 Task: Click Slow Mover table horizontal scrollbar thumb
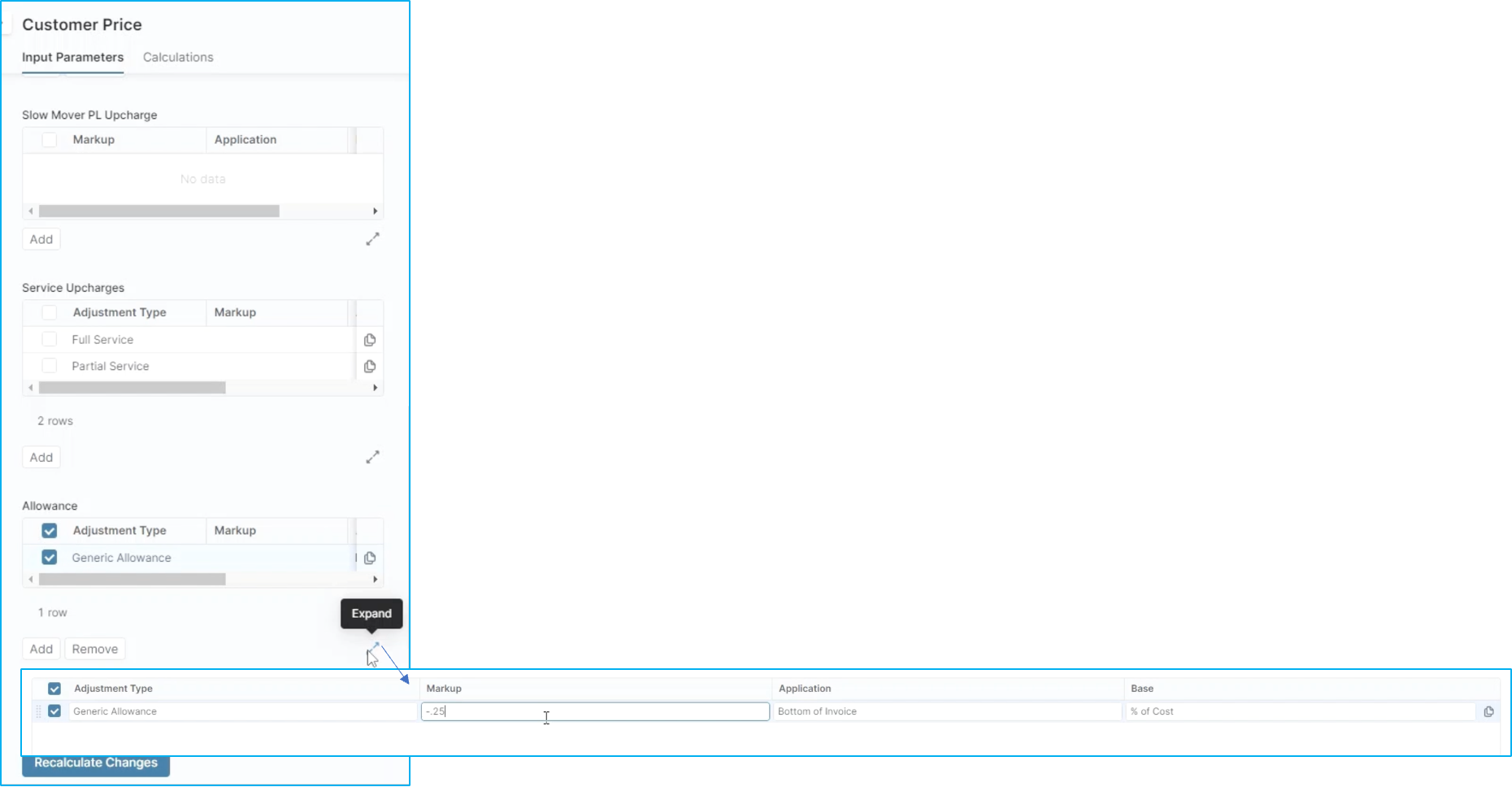pyautogui.click(x=159, y=211)
